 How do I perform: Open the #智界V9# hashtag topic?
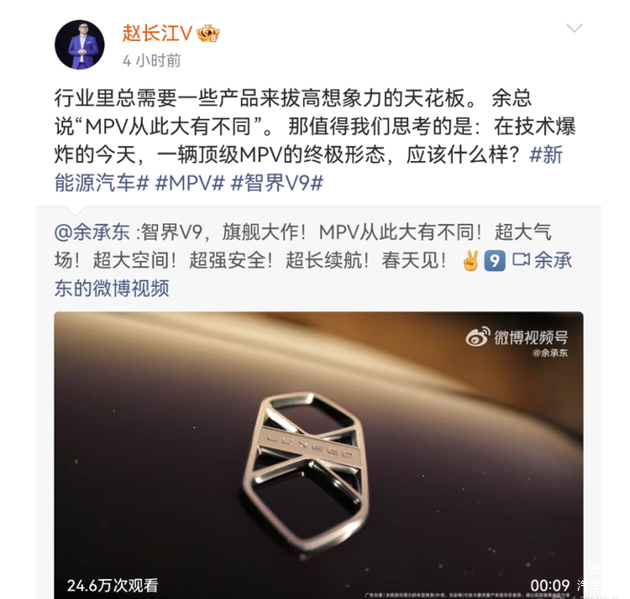tap(277, 183)
